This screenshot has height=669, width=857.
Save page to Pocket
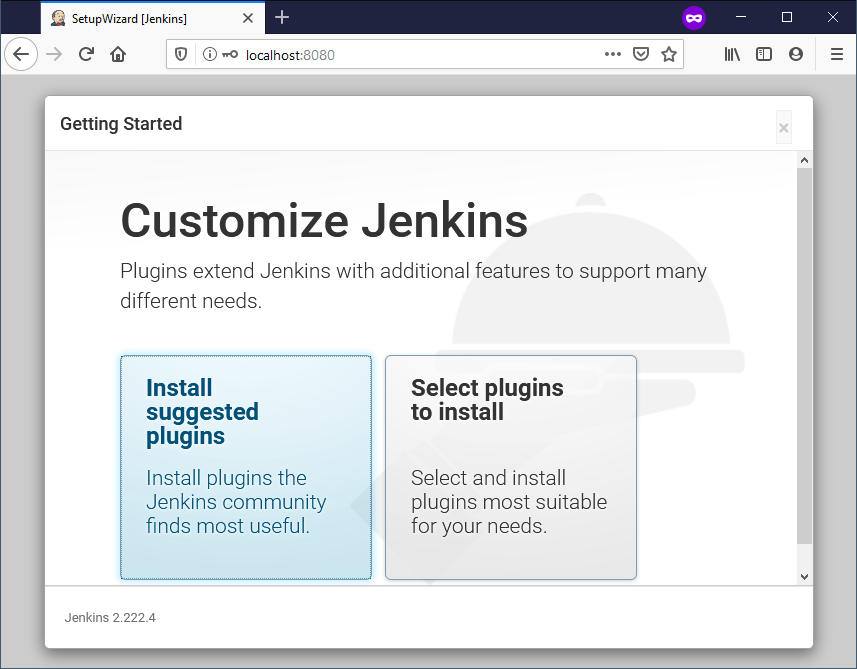(x=641, y=55)
